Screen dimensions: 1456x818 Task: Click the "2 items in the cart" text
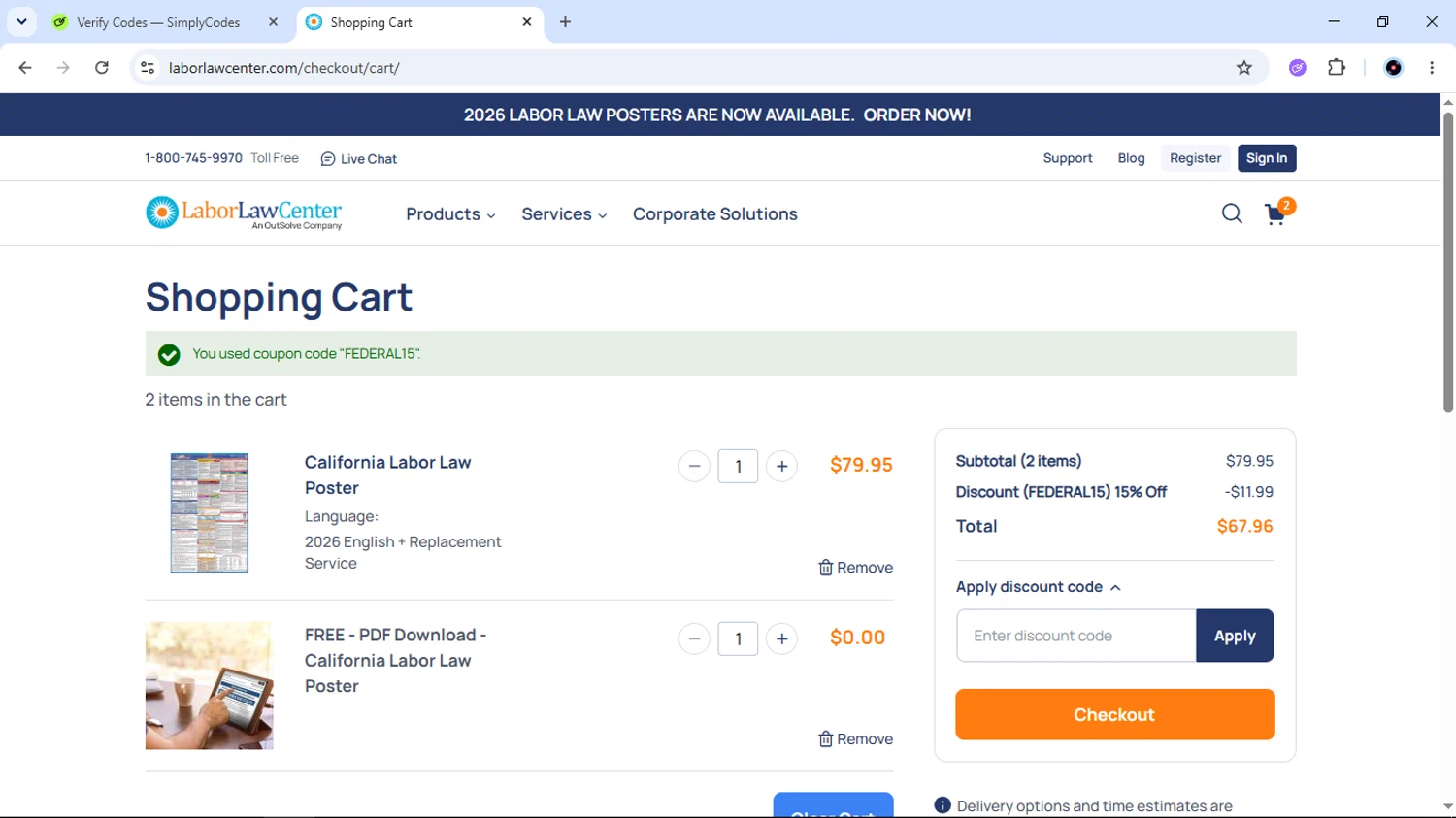click(x=215, y=400)
